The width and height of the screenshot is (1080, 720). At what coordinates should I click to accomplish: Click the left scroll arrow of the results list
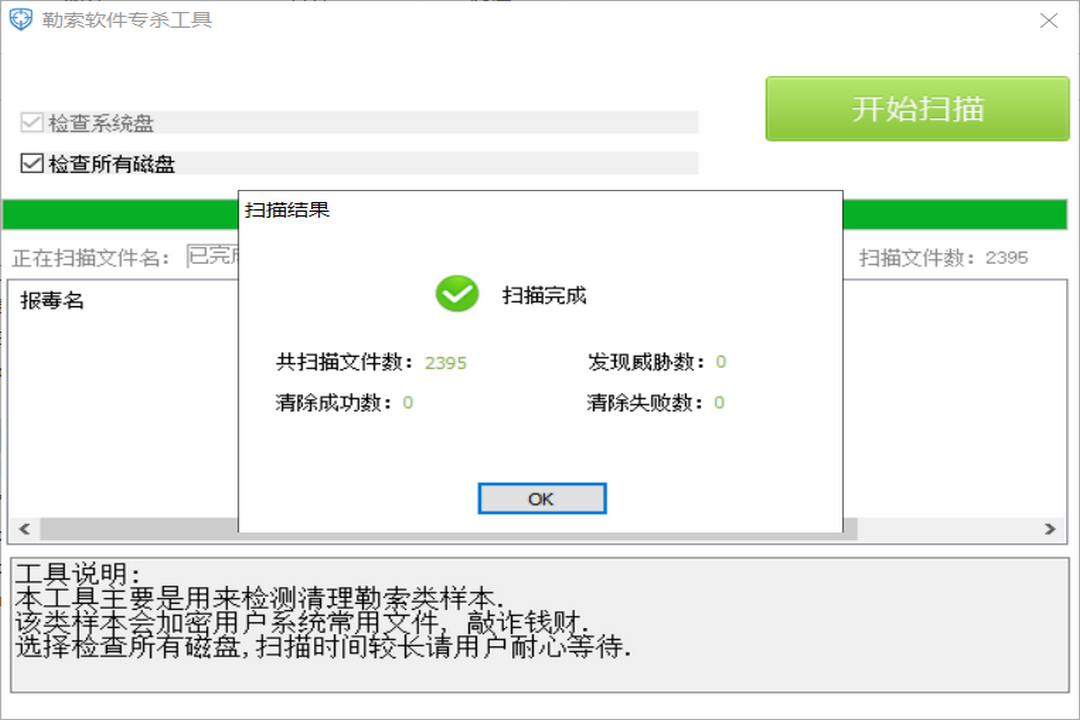pos(24,529)
